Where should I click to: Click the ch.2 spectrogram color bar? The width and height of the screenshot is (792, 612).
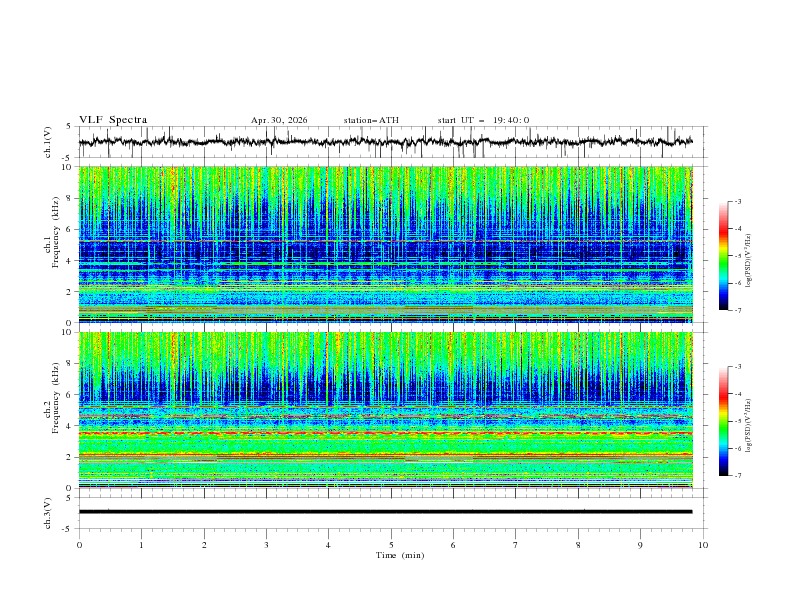[x=723, y=421]
